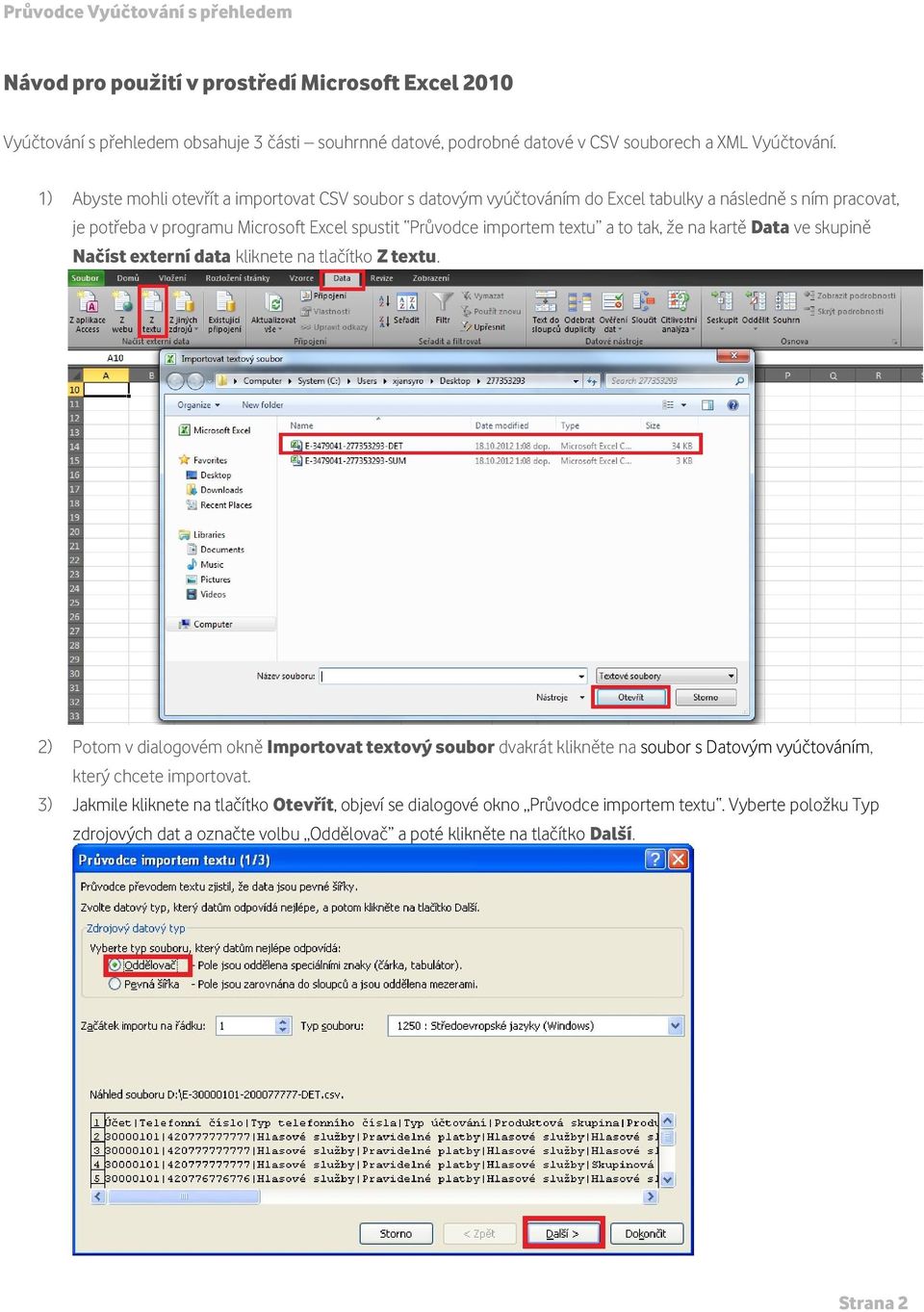
Task: Click the 'Aktualizovat vše' refresh icon
Action: (x=273, y=312)
